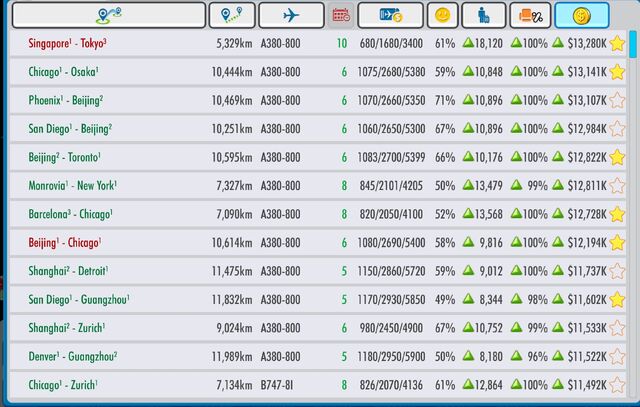Unfavorite the San Diego - Guangzhou route star

click(617, 300)
